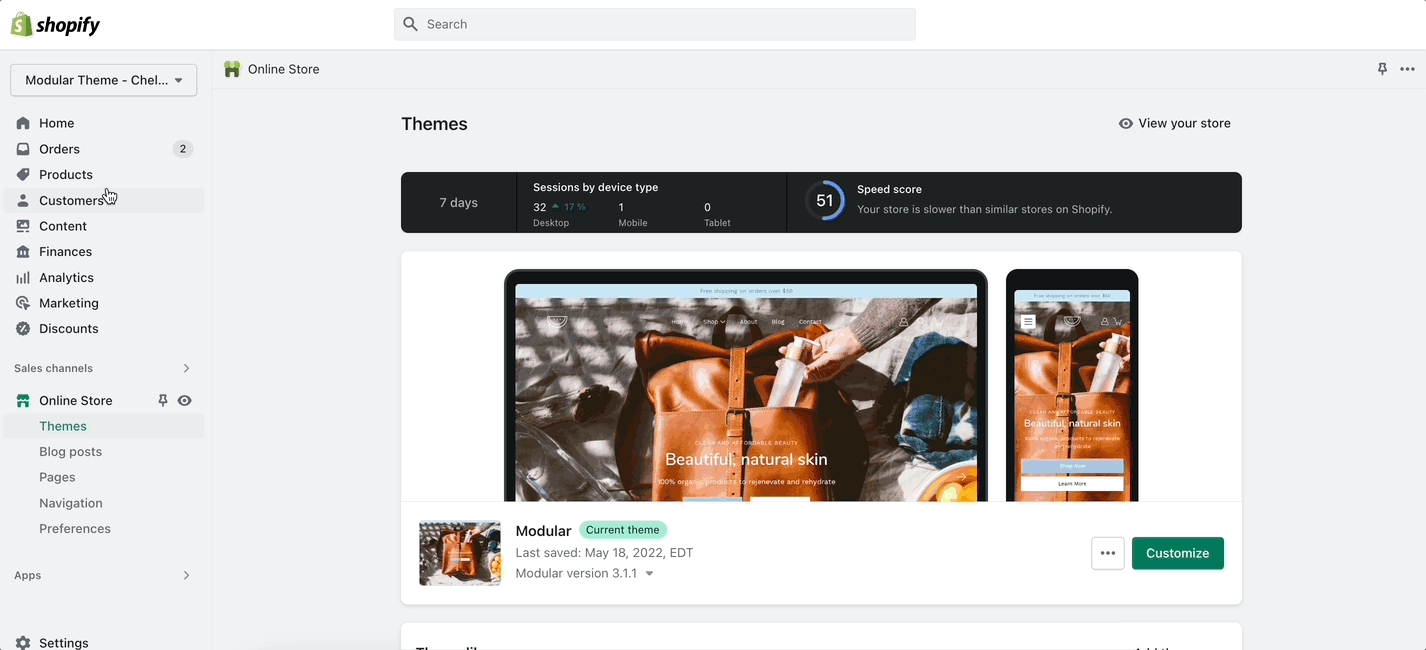
Task: Open Marketing target icon
Action: (x=23, y=303)
